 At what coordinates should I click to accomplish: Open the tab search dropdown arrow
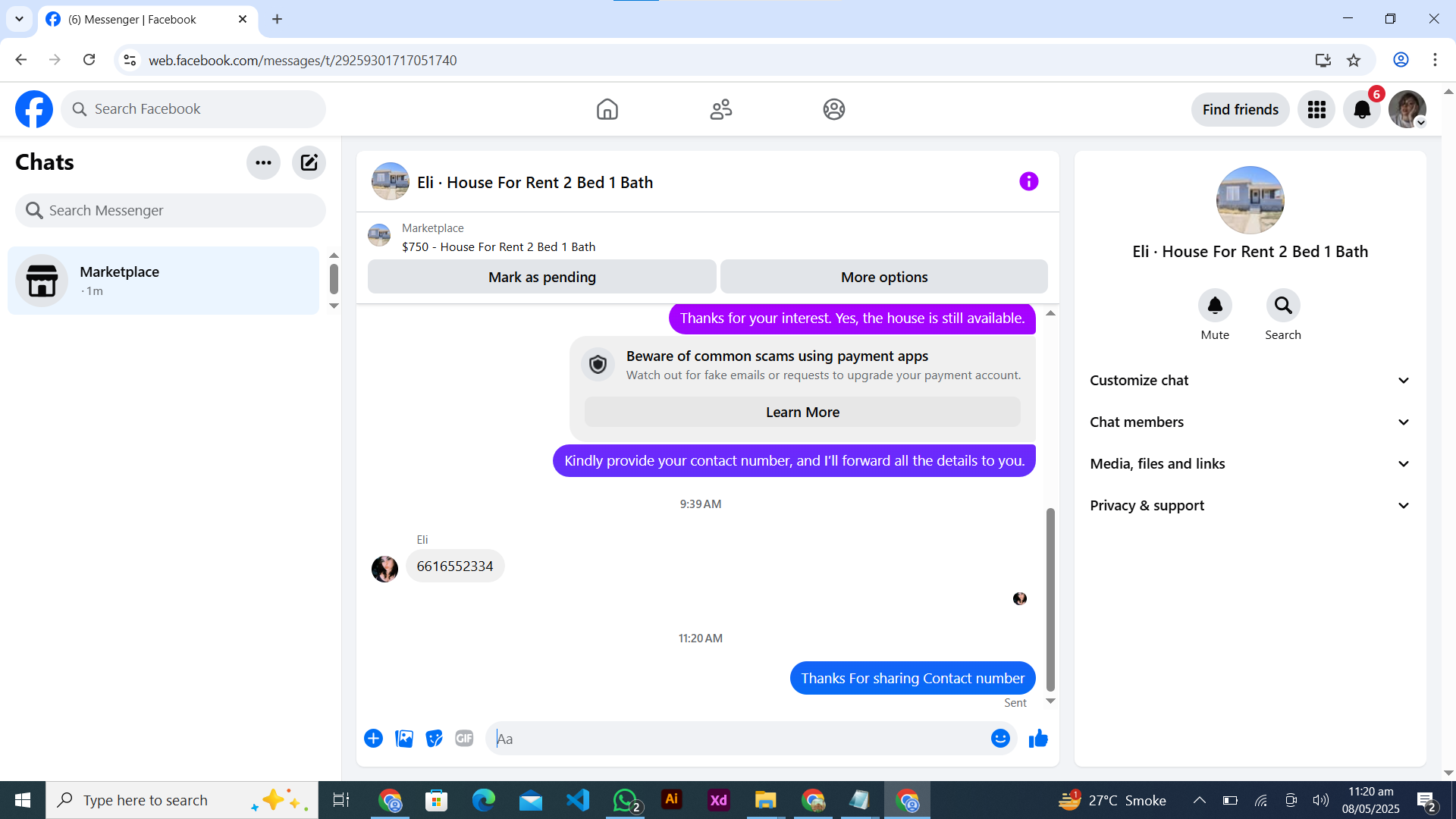click(19, 19)
